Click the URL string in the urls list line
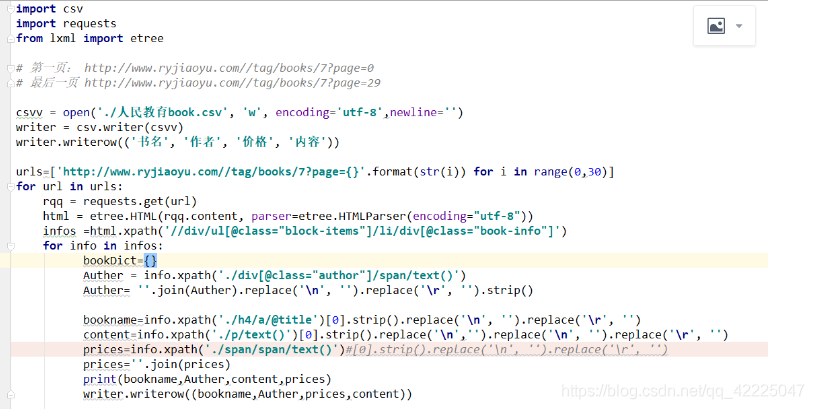The image size is (814, 409). click(x=211, y=172)
